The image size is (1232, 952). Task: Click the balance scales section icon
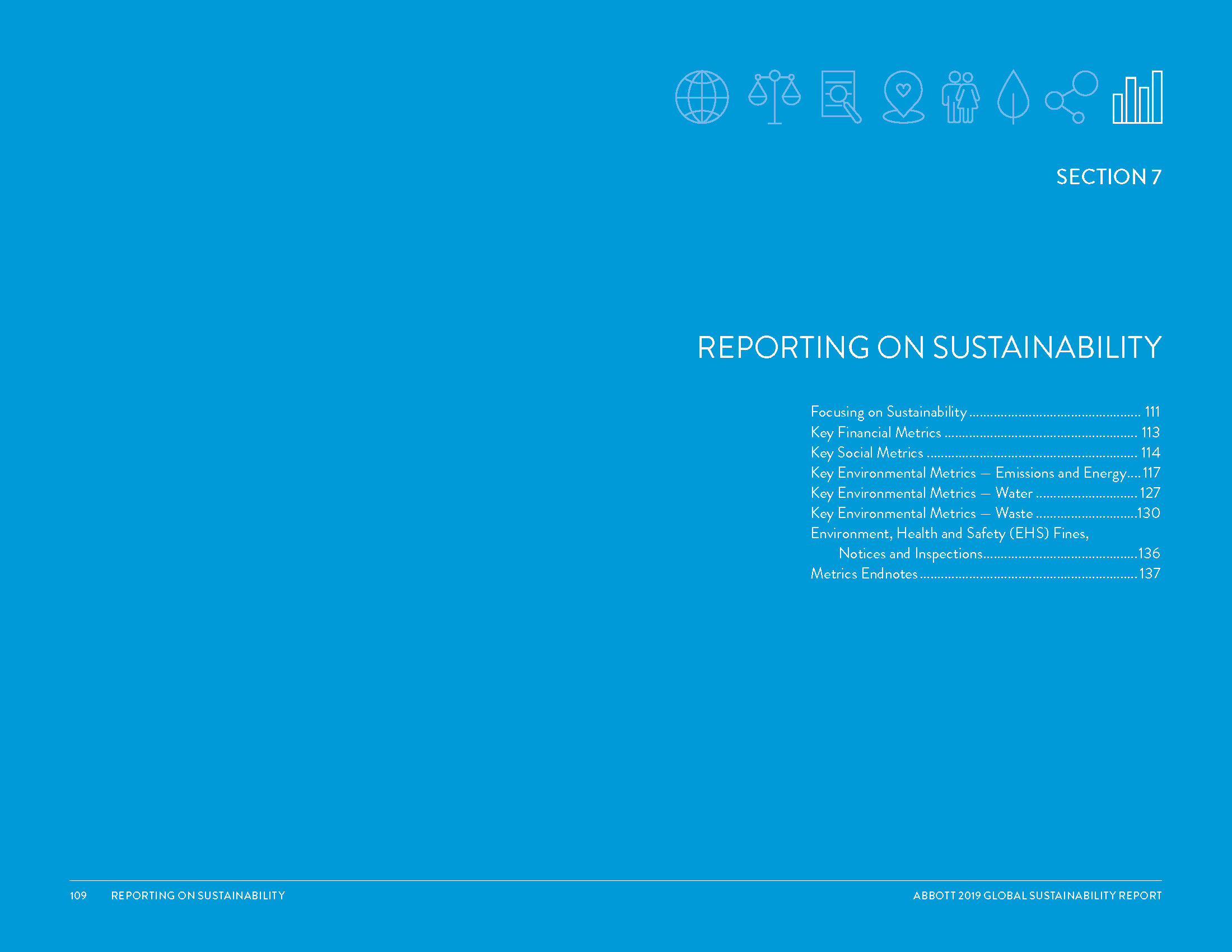pyautogui.click(x=774, y=97)
